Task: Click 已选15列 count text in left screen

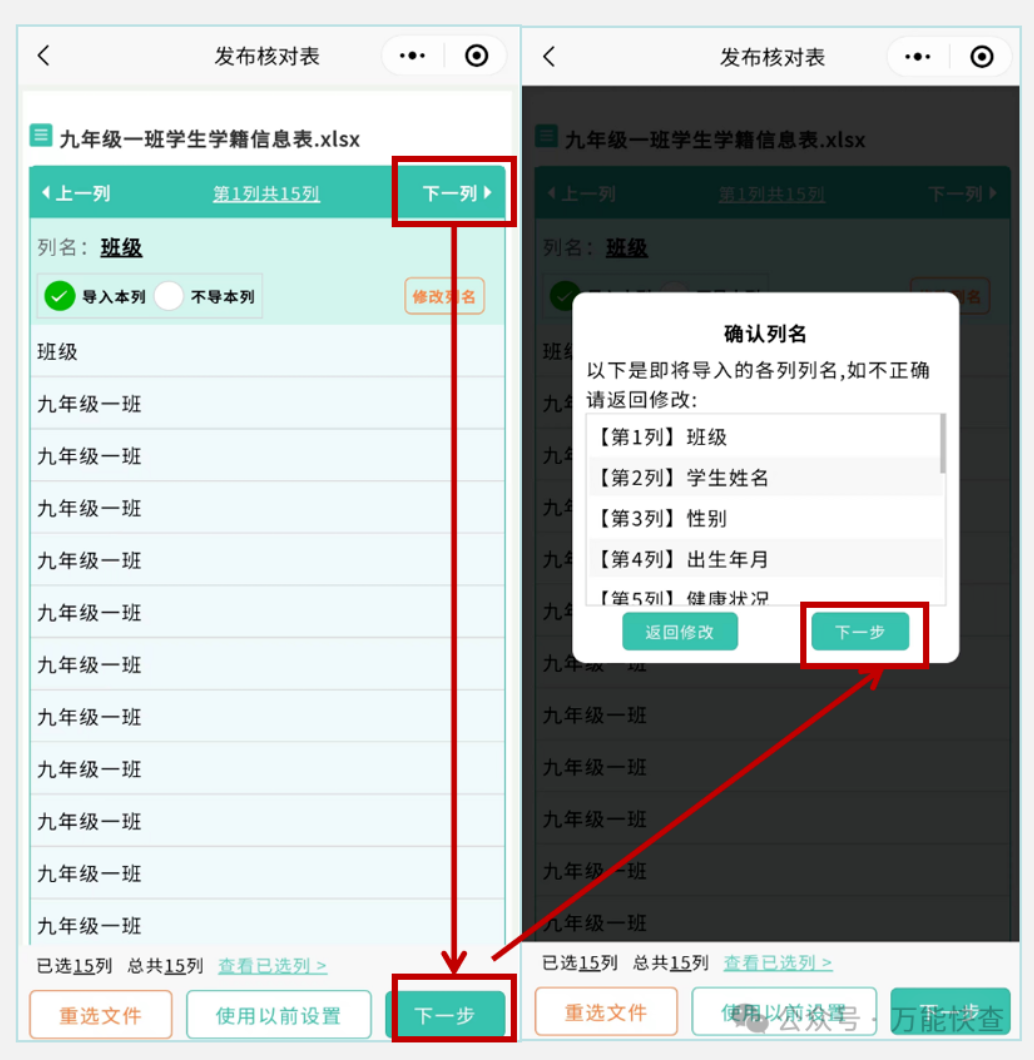Action: pos(74,965)
